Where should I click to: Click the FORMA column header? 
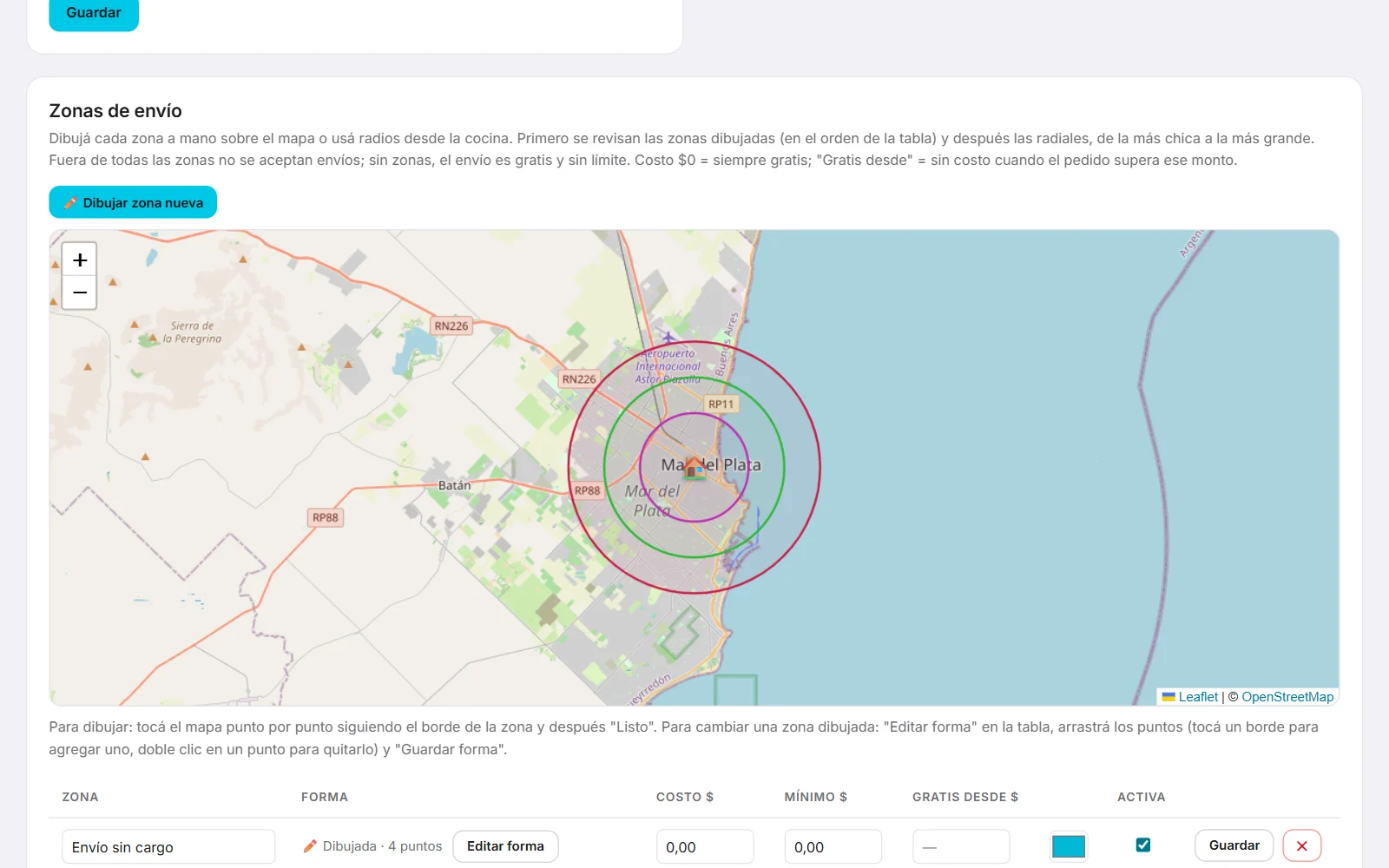pos(325,797)
